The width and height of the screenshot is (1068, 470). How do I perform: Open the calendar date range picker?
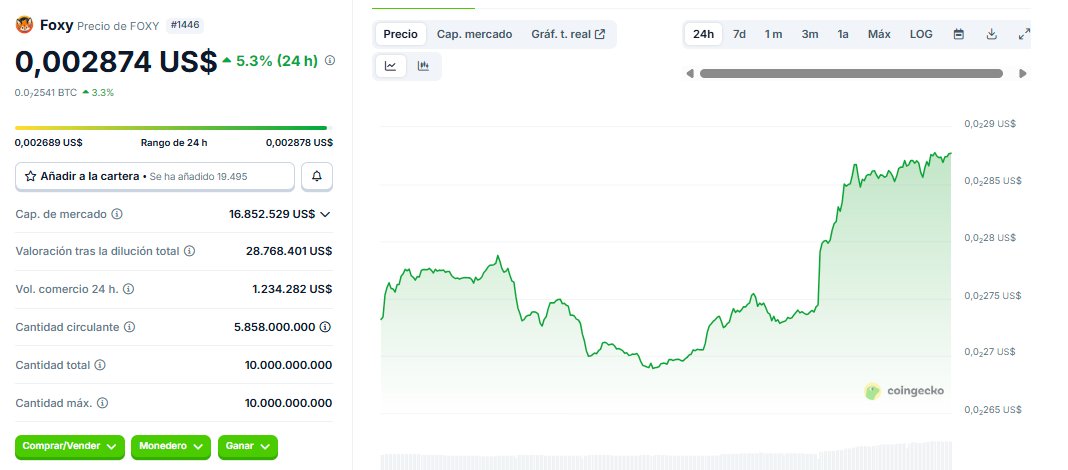[x=958, y=34]
